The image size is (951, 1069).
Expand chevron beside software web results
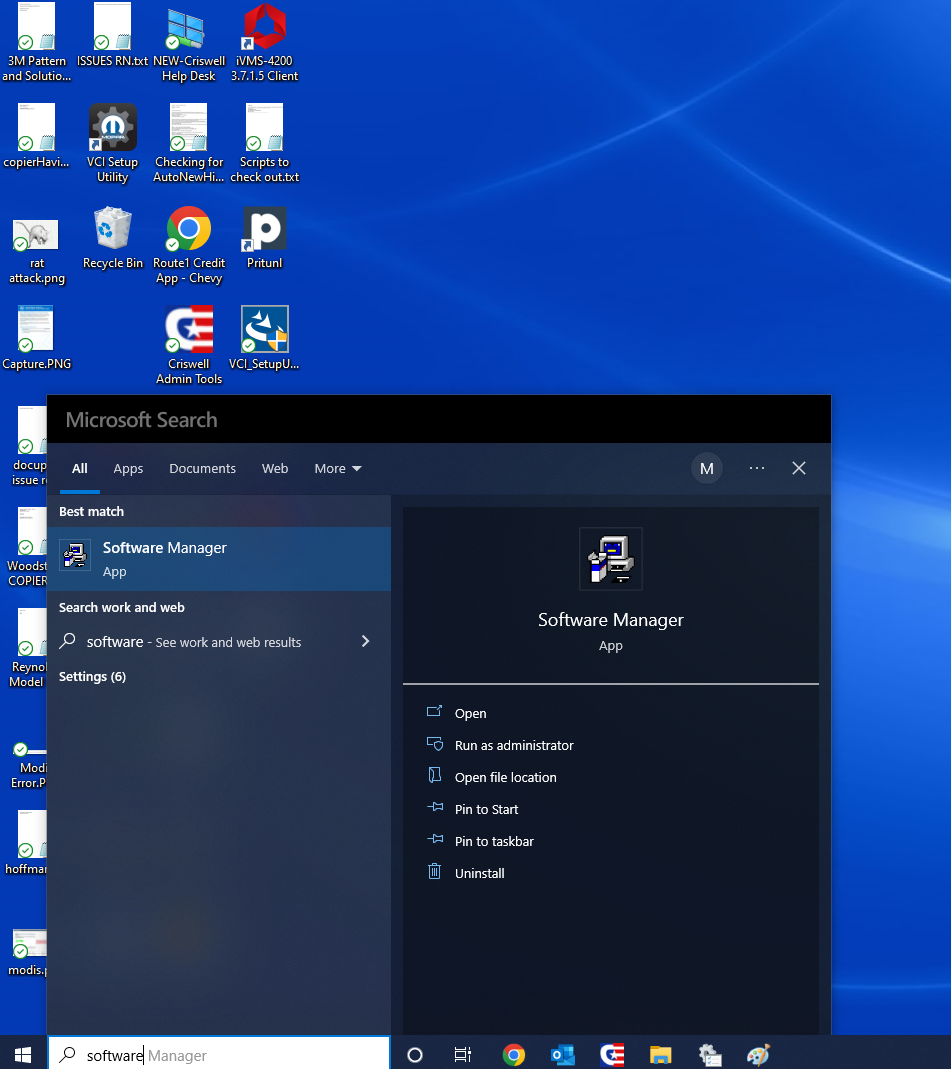365,642
